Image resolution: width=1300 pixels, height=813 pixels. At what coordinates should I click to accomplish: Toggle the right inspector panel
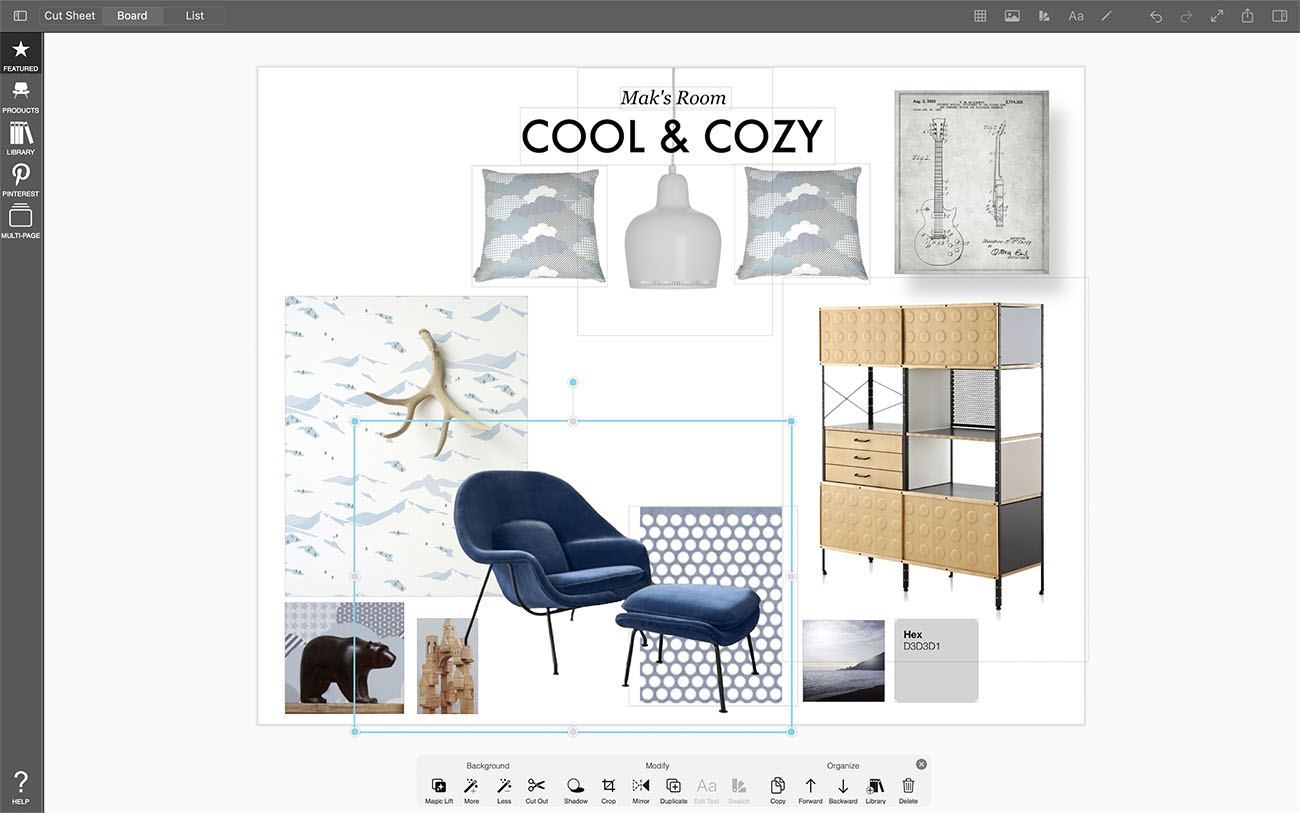coord(1279,16)
